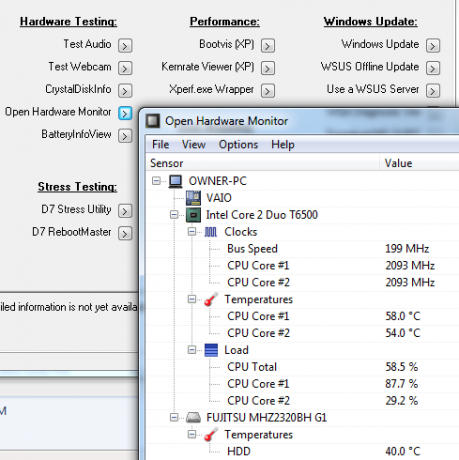Click BatteryInfoView launch arrow
This screenshot has width=459, height=460.
(x=125, y=136)
